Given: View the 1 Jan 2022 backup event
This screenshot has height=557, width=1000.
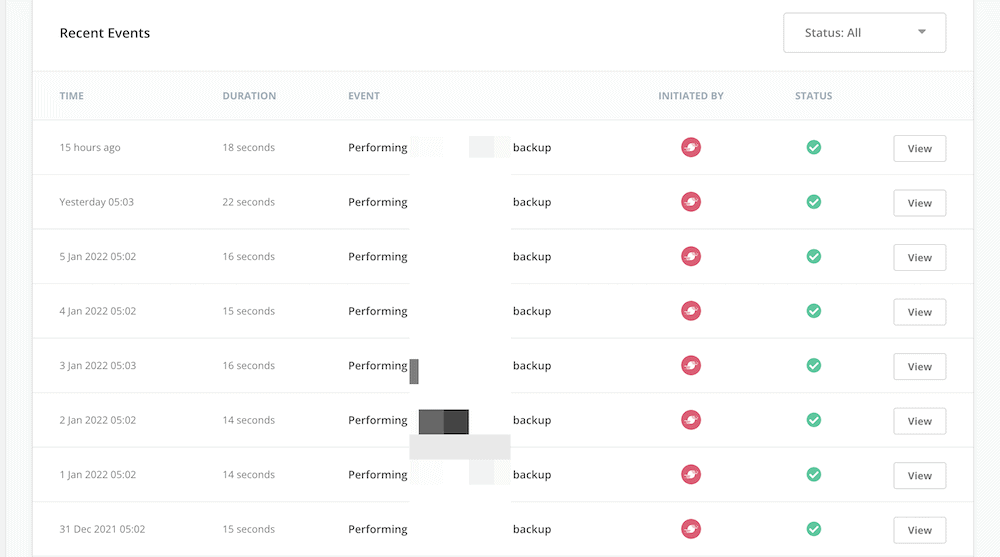Looking at the screenshot, I should (919, 475).
